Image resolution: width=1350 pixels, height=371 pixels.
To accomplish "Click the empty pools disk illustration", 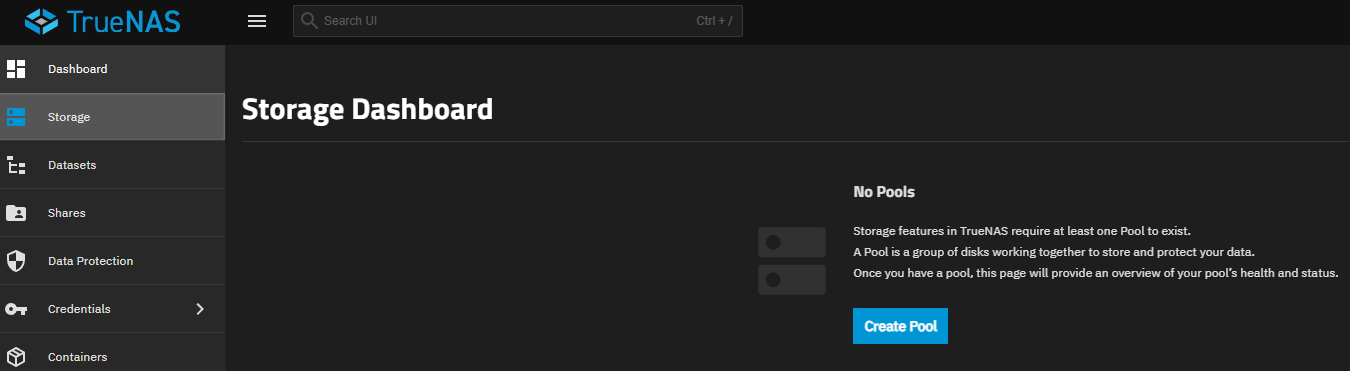I will pos(791,261).
